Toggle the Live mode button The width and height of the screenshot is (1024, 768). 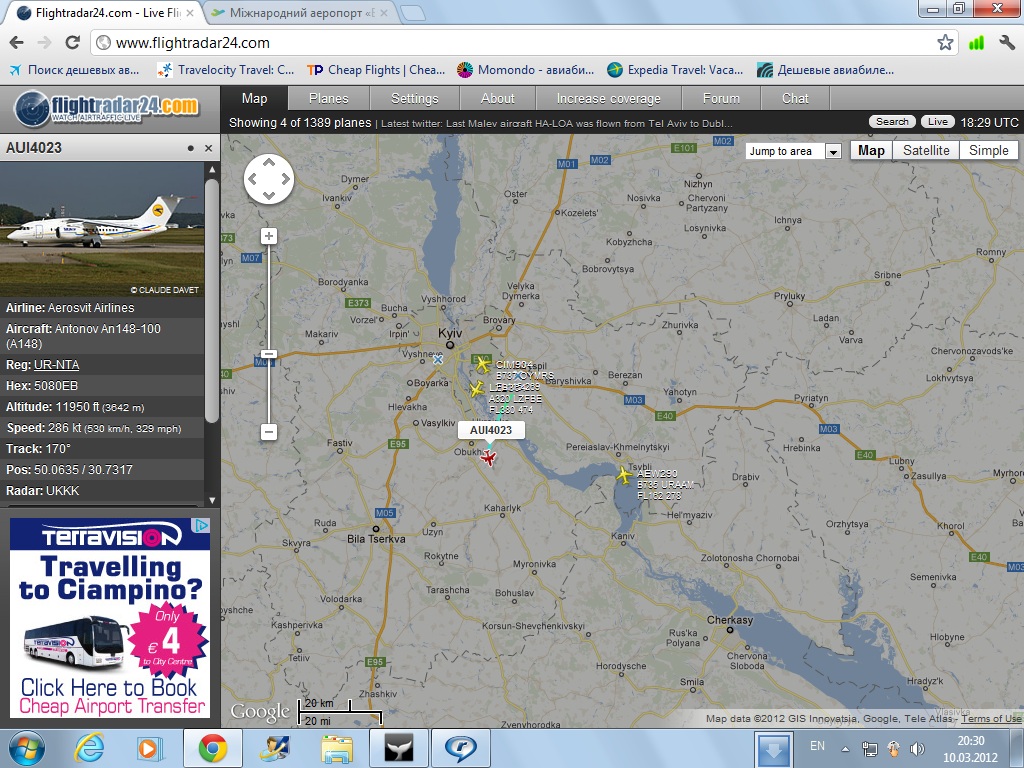tap(937, 122)
